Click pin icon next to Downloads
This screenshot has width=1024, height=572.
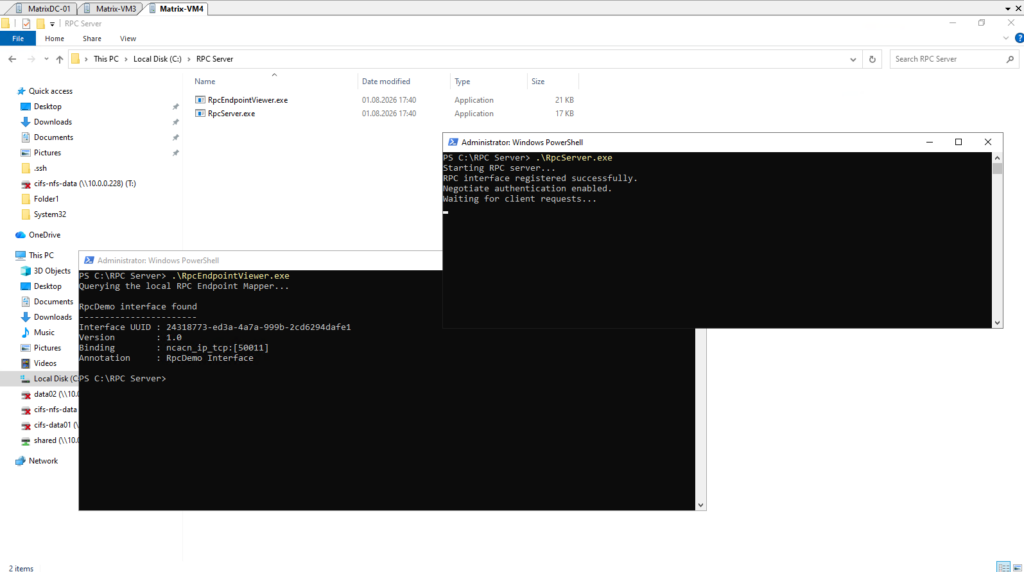coord(175,122)
